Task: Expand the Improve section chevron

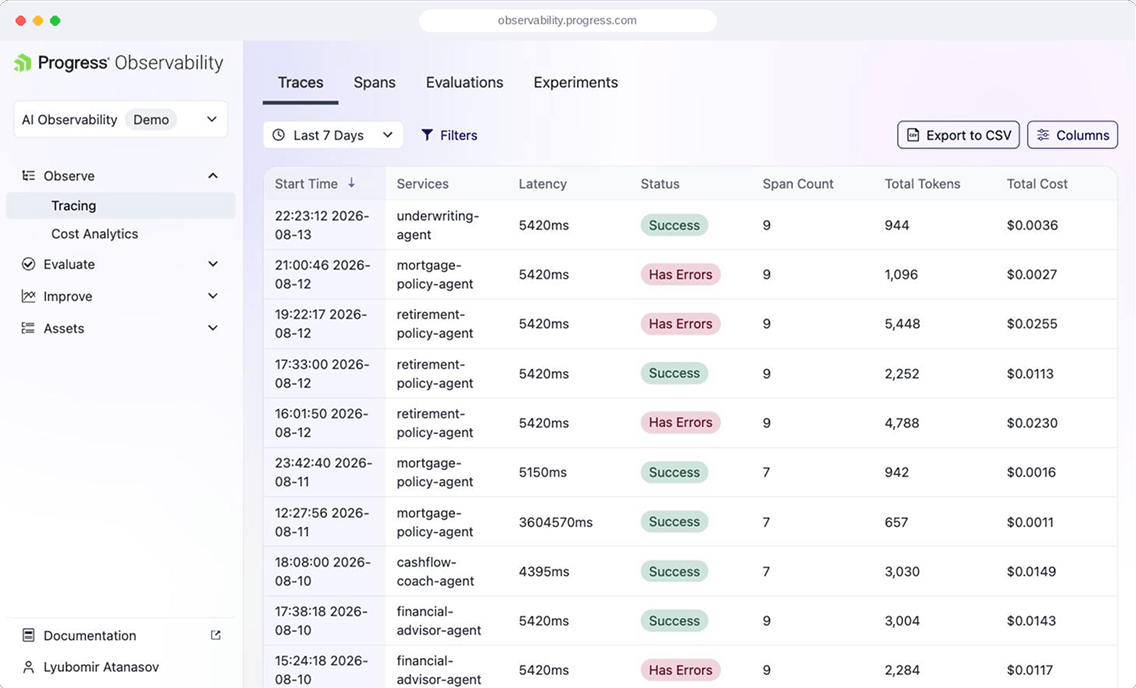Action: (213, 295)
